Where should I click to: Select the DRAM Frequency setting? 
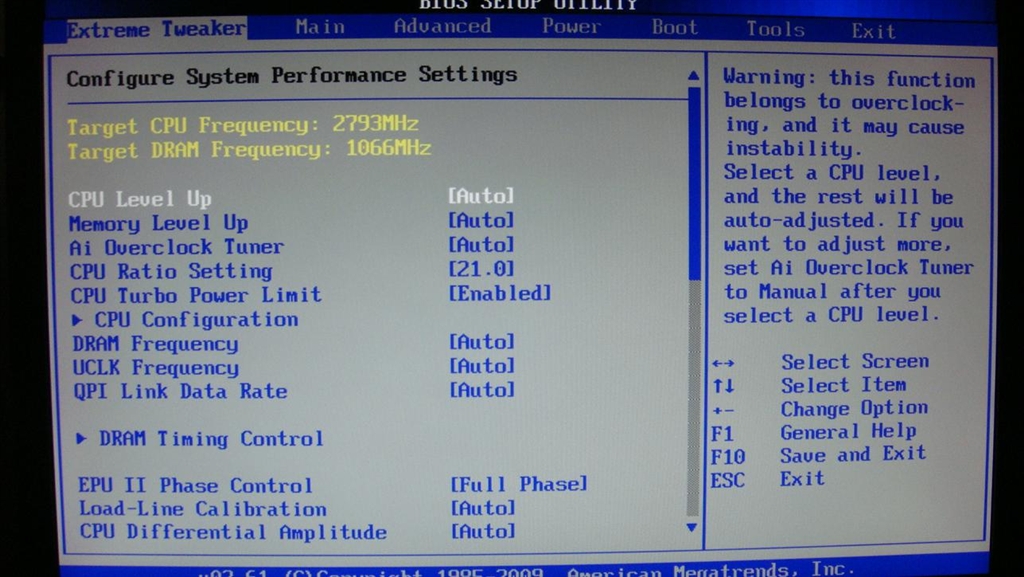point(155,343)
